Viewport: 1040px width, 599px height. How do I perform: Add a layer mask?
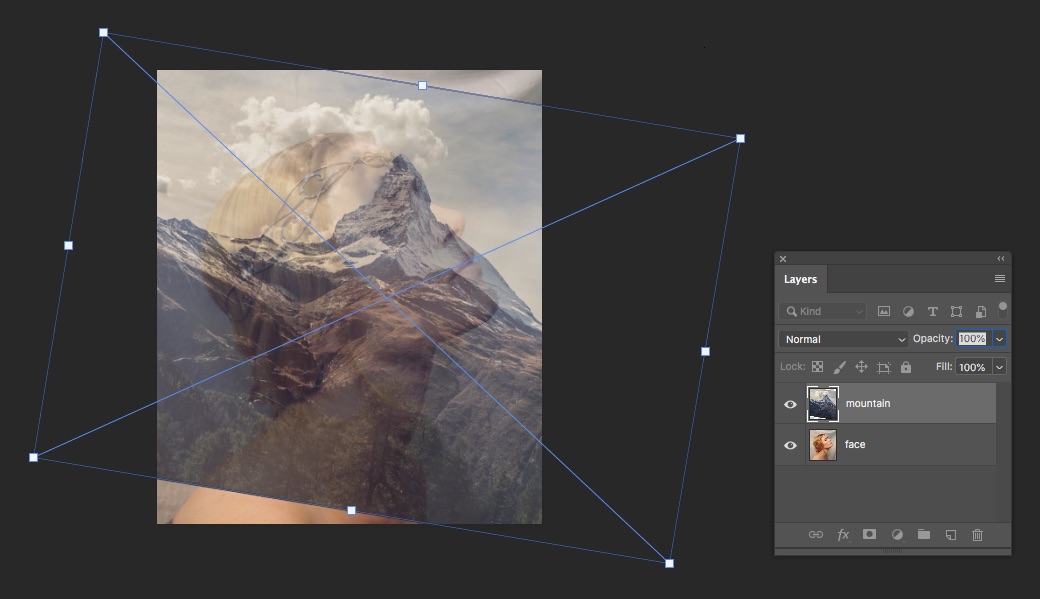point(870,535)
